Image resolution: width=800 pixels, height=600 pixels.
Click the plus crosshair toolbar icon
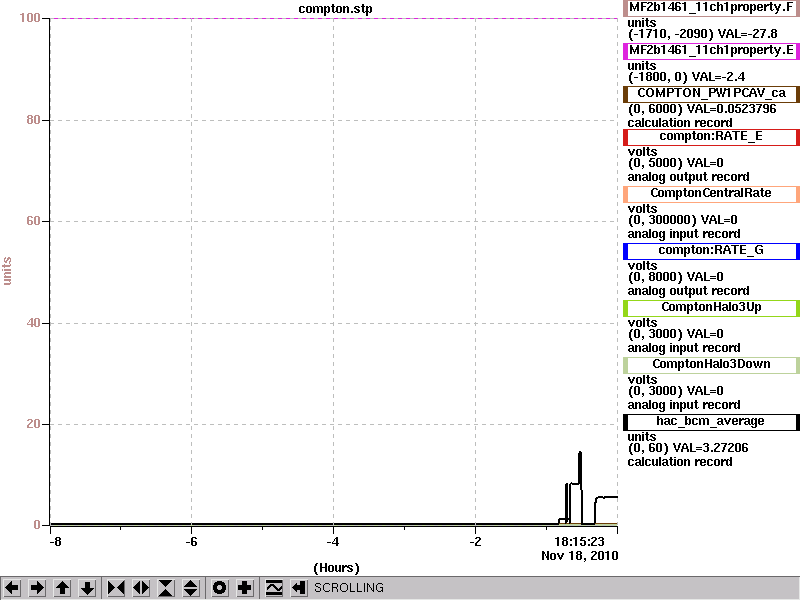(244, 588)
